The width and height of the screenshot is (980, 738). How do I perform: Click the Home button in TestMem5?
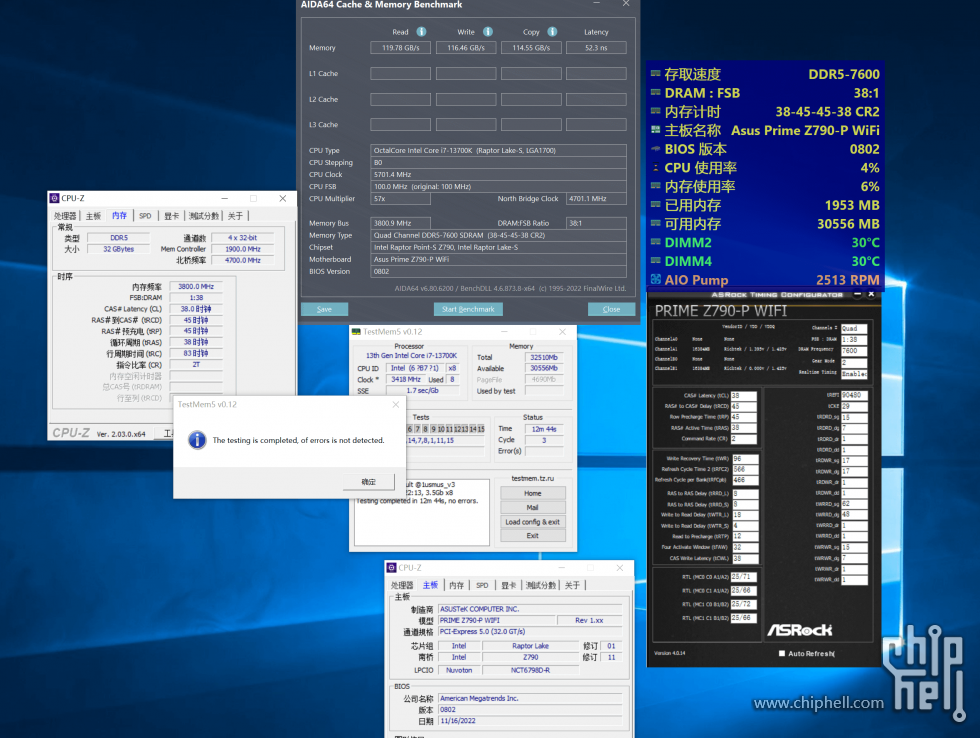[x=532, y=493]
